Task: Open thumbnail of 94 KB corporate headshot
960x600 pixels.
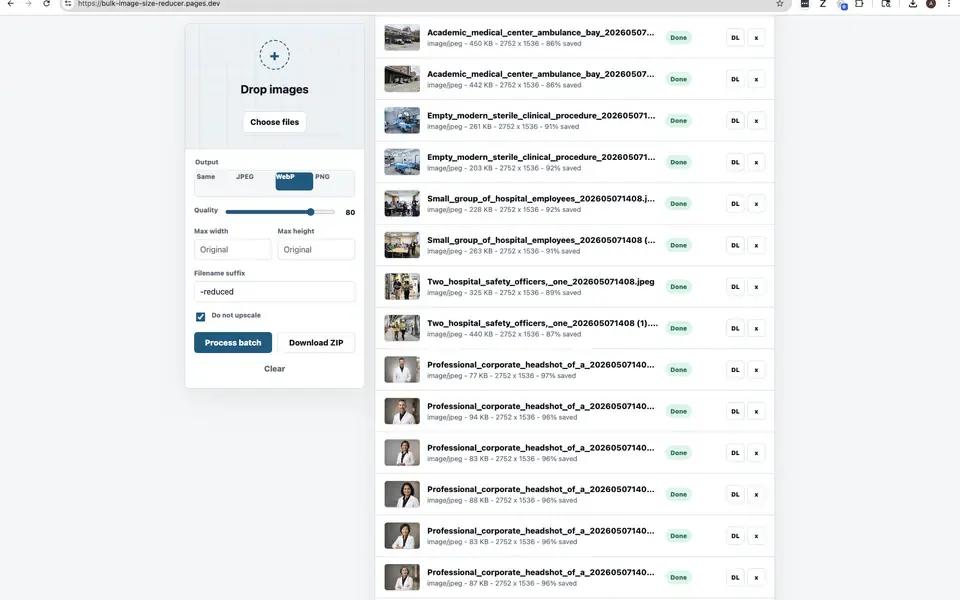Action: pyautogui.click(x=402, y=411)
